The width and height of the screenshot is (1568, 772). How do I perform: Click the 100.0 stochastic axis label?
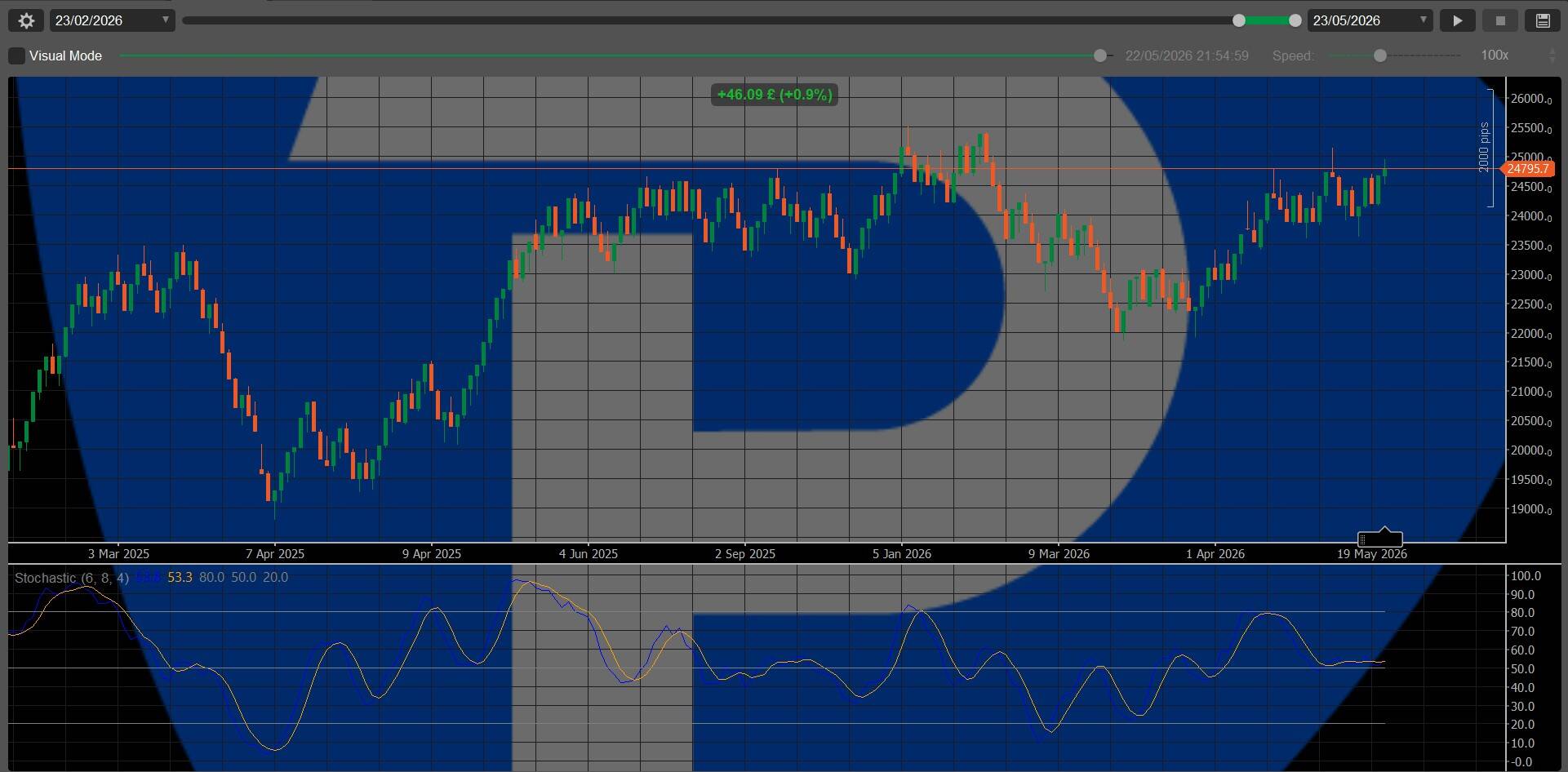(x=1526, y=576)
